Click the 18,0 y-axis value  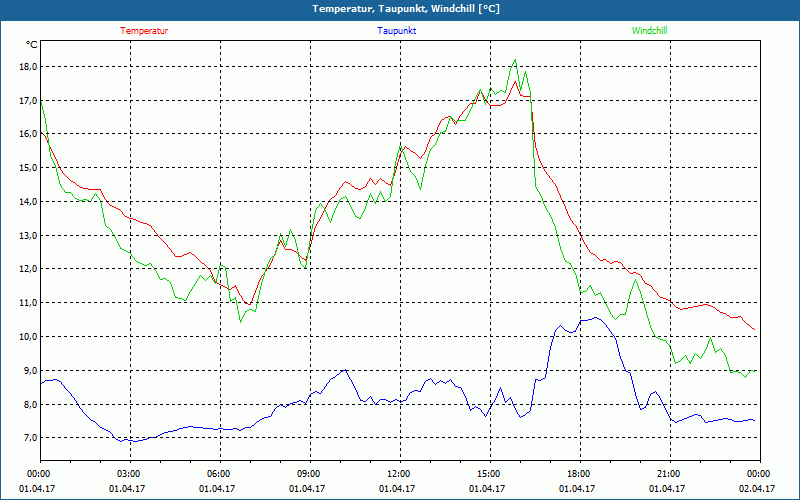[x=28, y=67]
